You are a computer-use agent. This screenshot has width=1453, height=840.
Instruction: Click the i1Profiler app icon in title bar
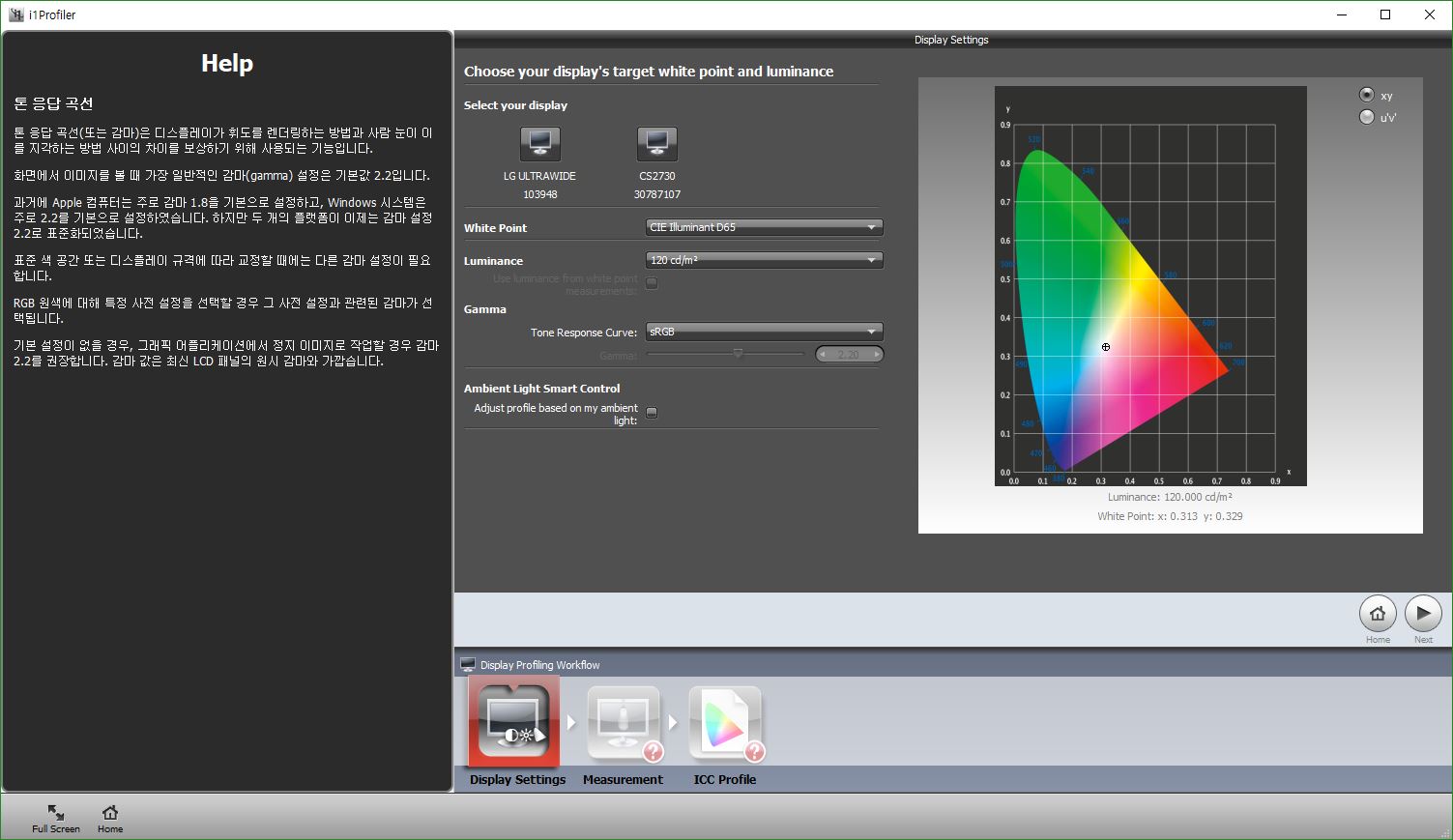click(x=16, y=14)
